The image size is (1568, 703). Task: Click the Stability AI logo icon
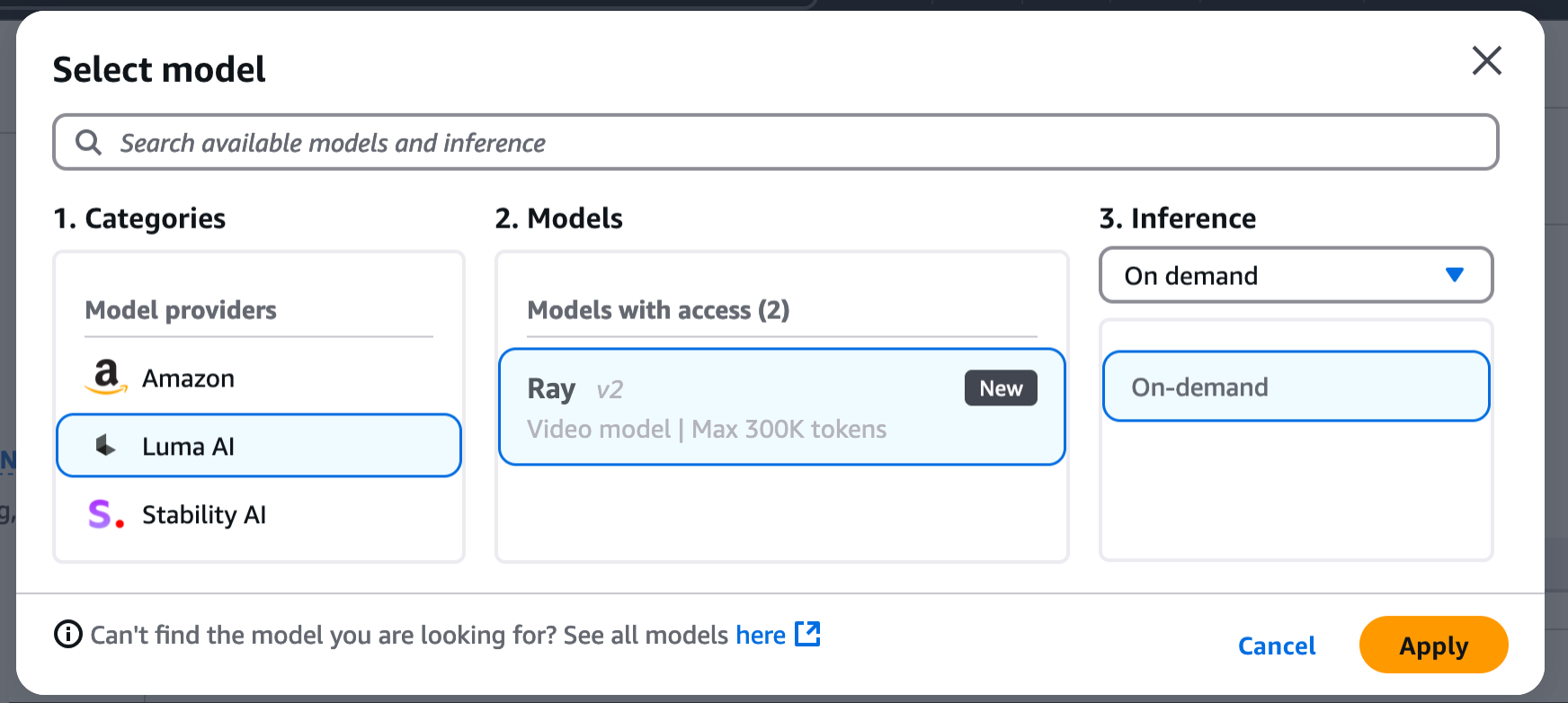pos(105,514)
